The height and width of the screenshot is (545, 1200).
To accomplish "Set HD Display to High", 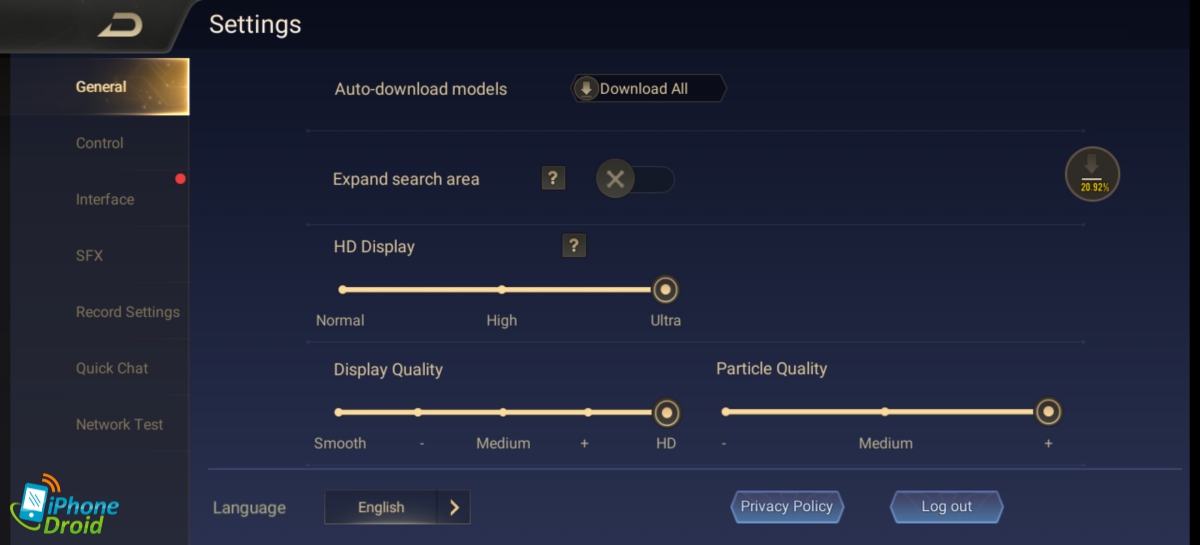I will pos(502,290).
